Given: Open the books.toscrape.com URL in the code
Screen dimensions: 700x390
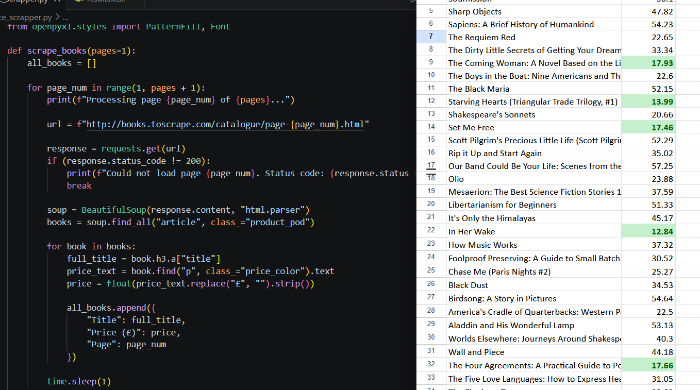Looking at the screenshot, I should [225, 124].
